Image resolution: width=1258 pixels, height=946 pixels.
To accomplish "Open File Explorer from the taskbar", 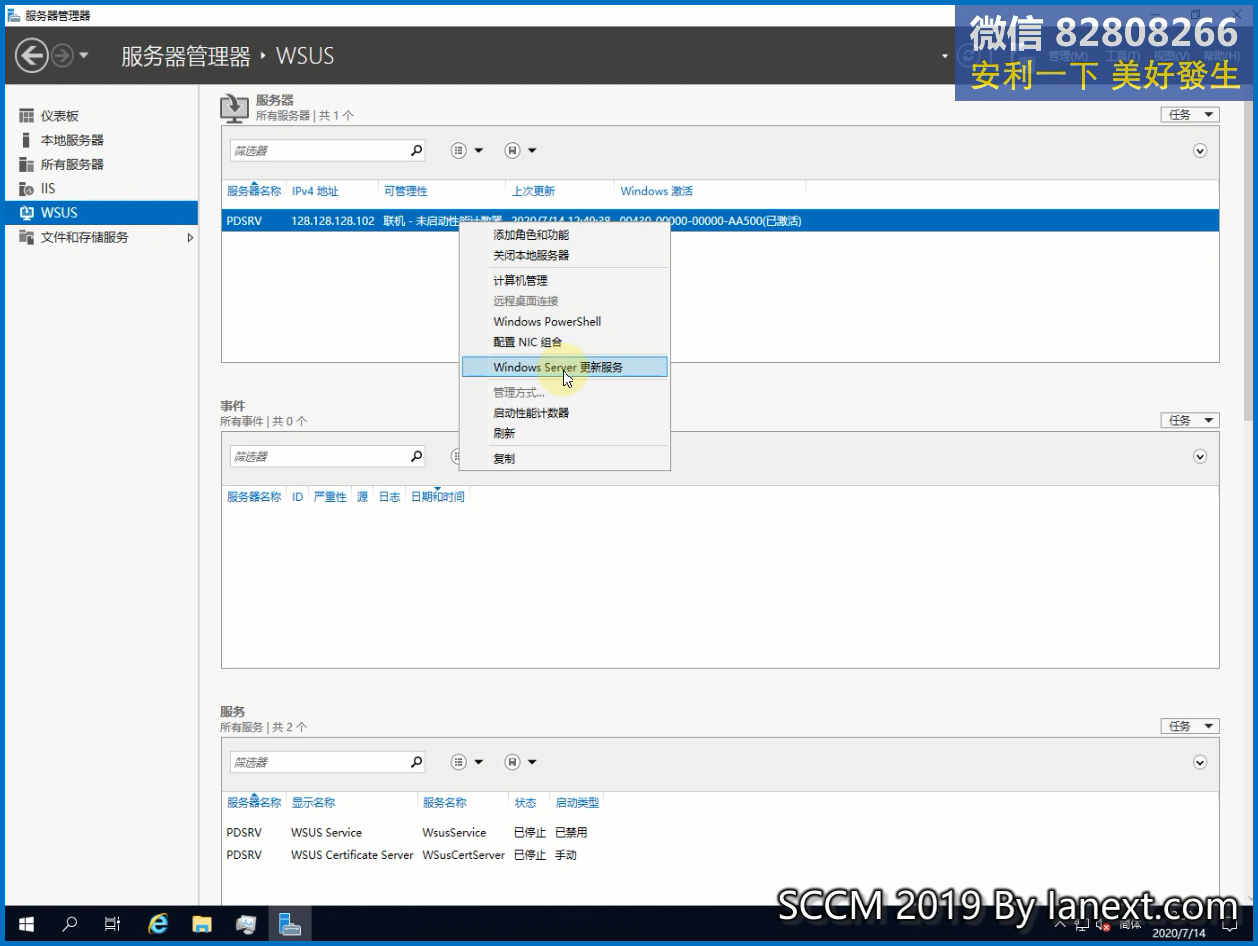I will (x=202, y=925).
